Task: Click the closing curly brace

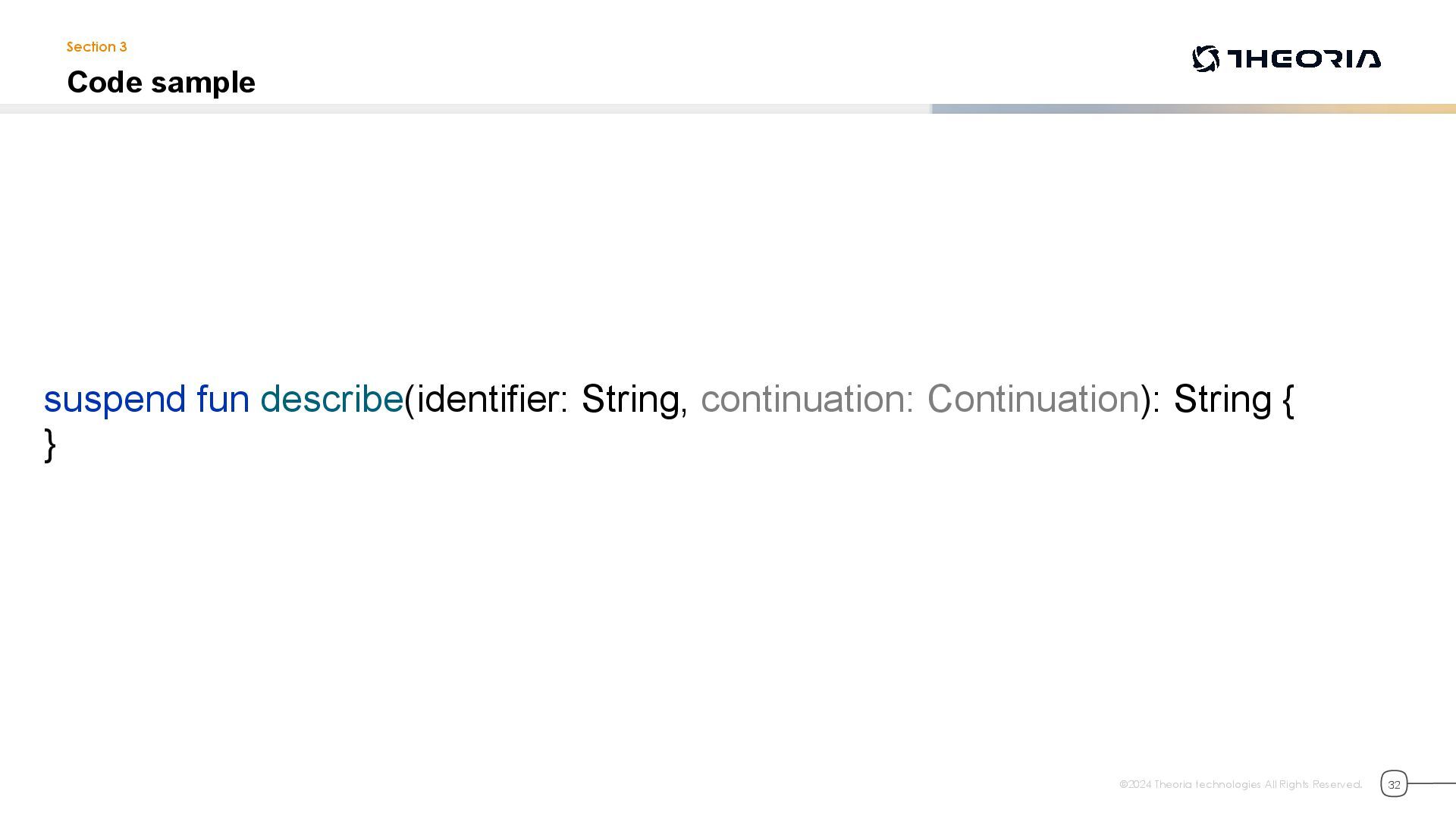Action: click(50, 444)
